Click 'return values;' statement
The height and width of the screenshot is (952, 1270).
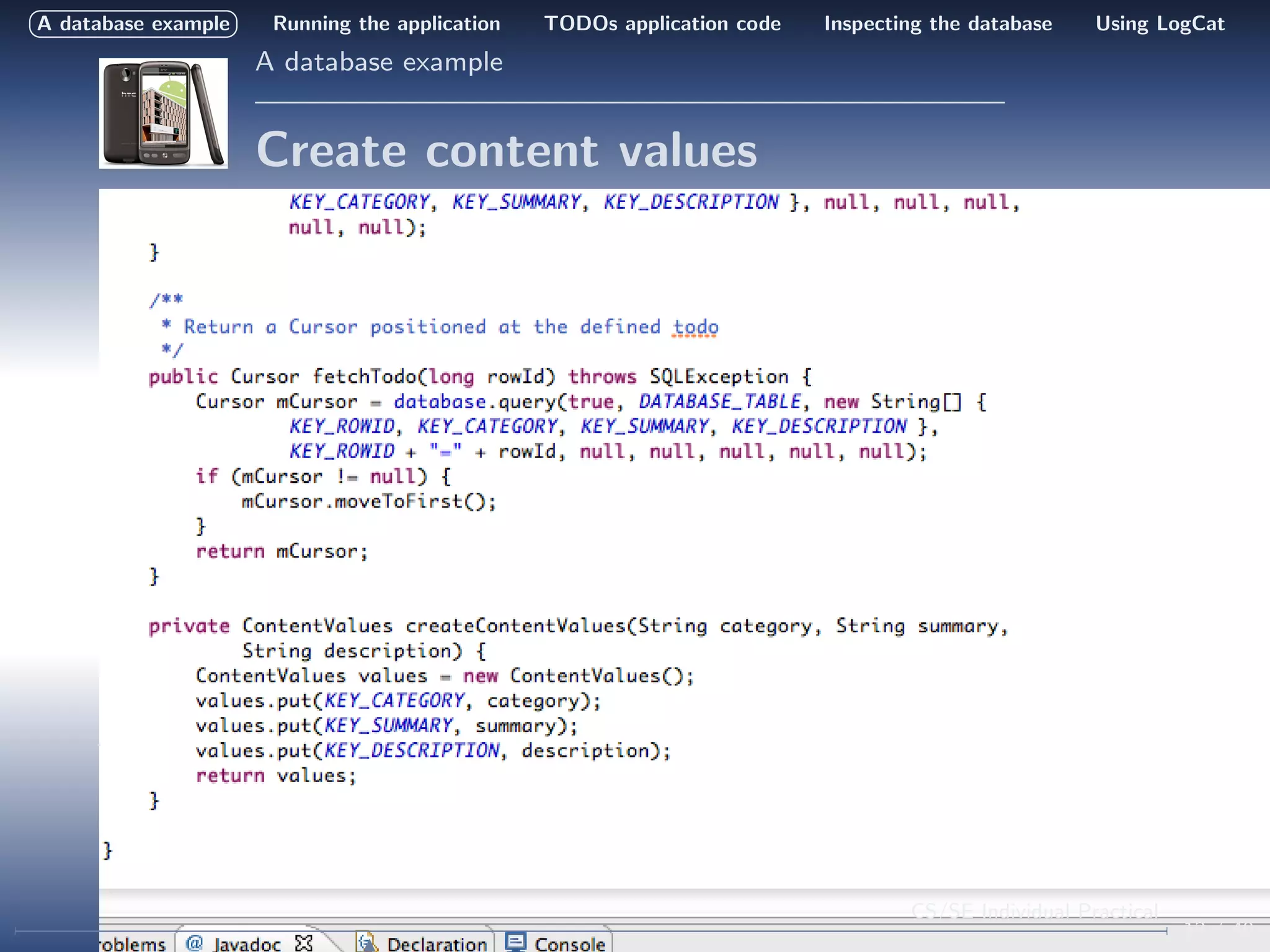276,775
